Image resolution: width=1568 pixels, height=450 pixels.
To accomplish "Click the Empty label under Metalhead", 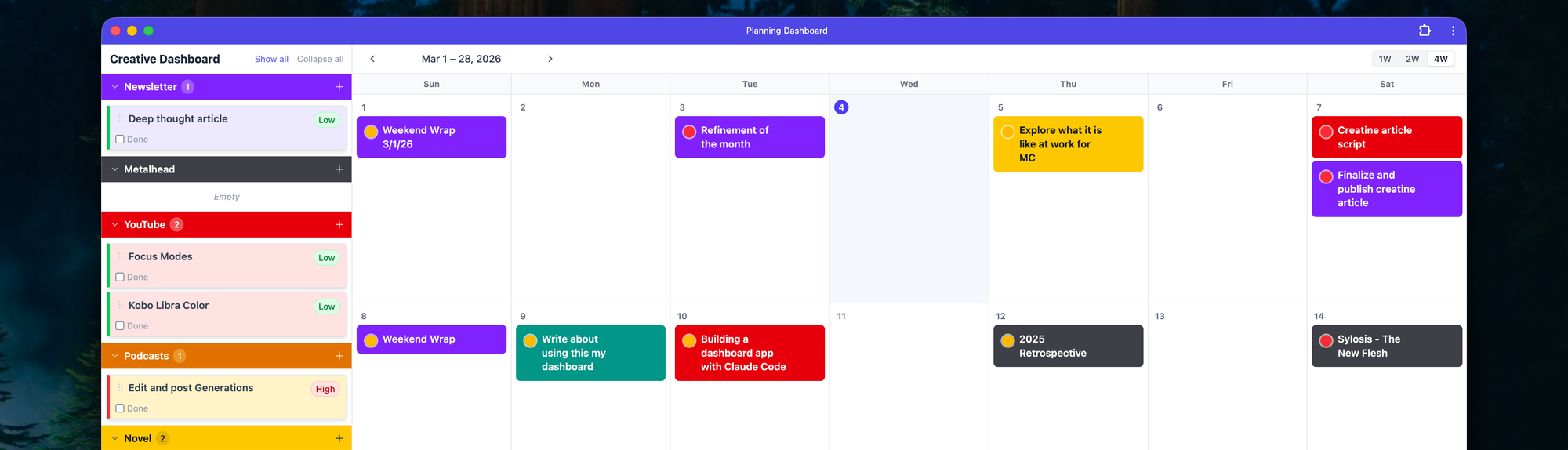I will 227,197.
